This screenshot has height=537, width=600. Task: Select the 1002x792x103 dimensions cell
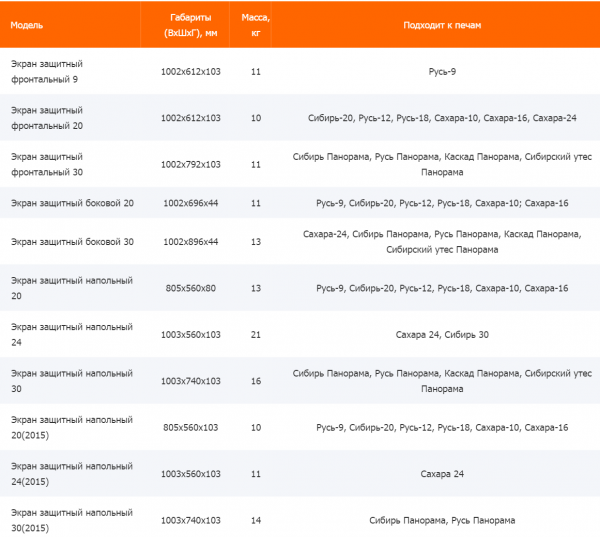tap(190, 164)
